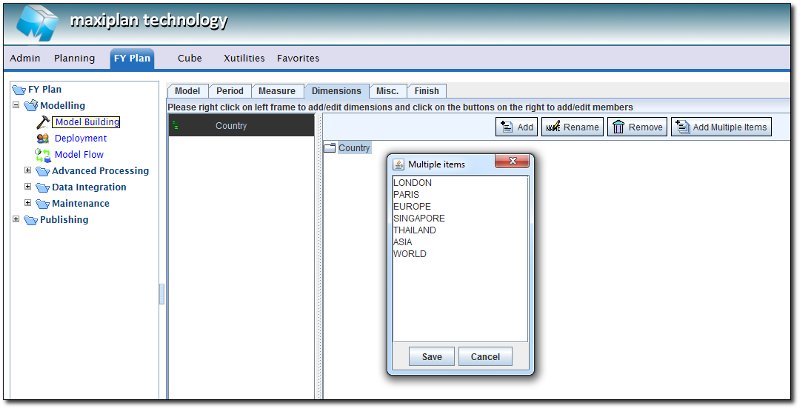This screenshot has width=800, height=409.
Task: Collapse the Modelling tree node
Action: 16,106
